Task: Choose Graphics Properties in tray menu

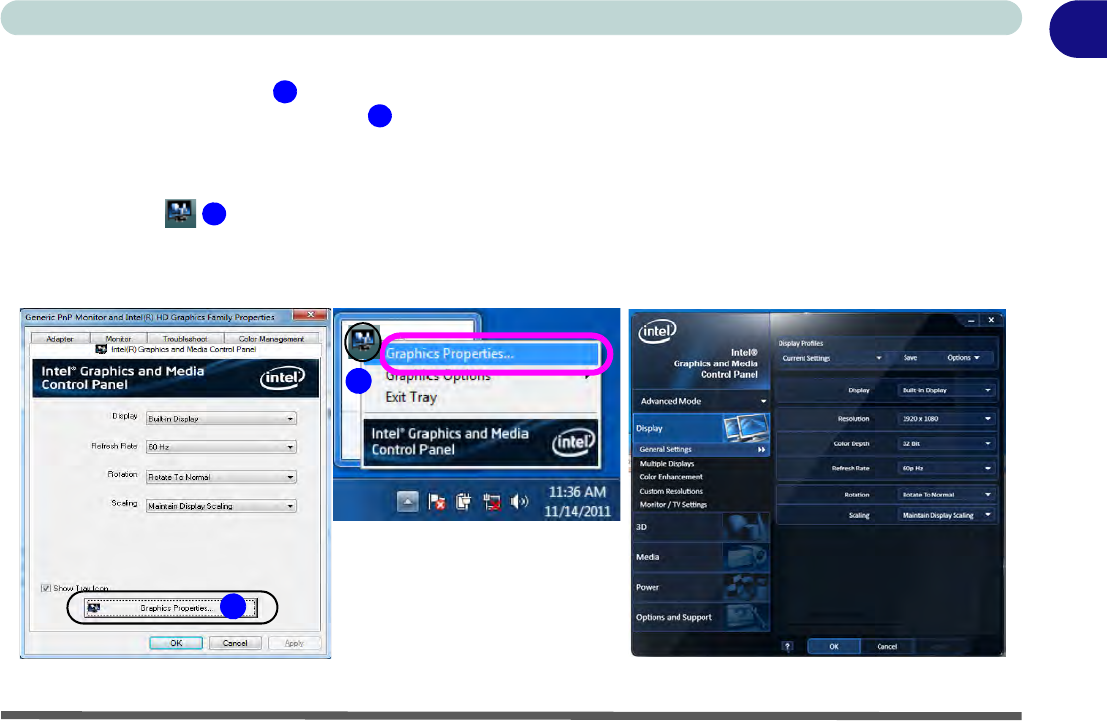Action: tap(492, 354)
